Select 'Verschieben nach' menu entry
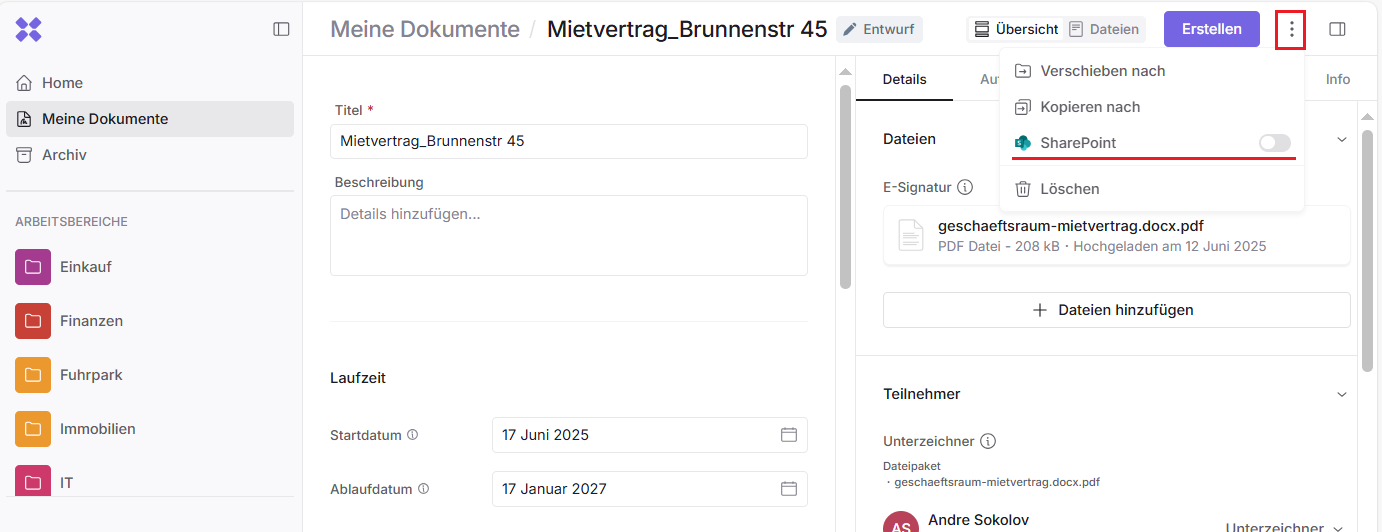This screenshot has height=532, width=1382. click(1102, 71)
